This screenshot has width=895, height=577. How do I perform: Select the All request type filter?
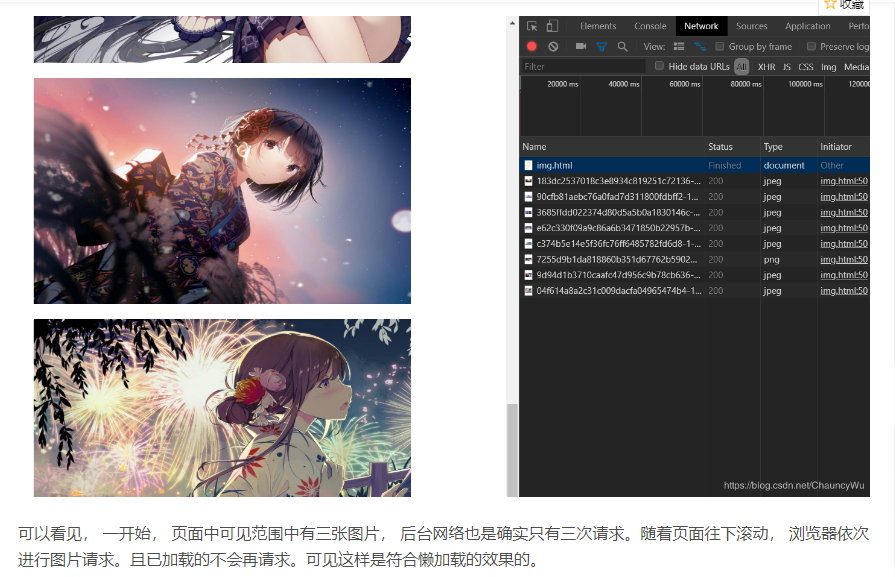pos(741,67)
